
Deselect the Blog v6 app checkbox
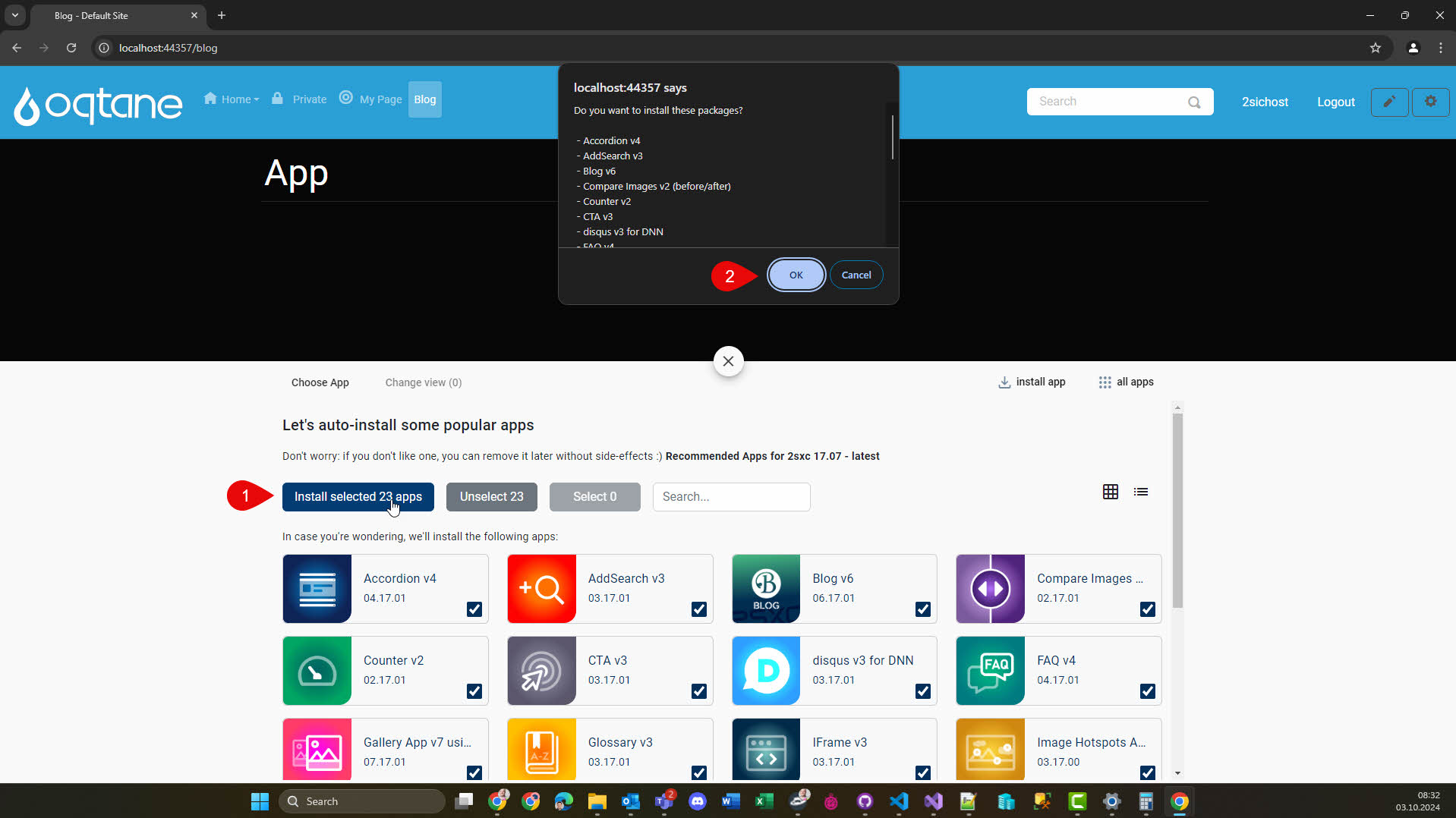[922, 609]
